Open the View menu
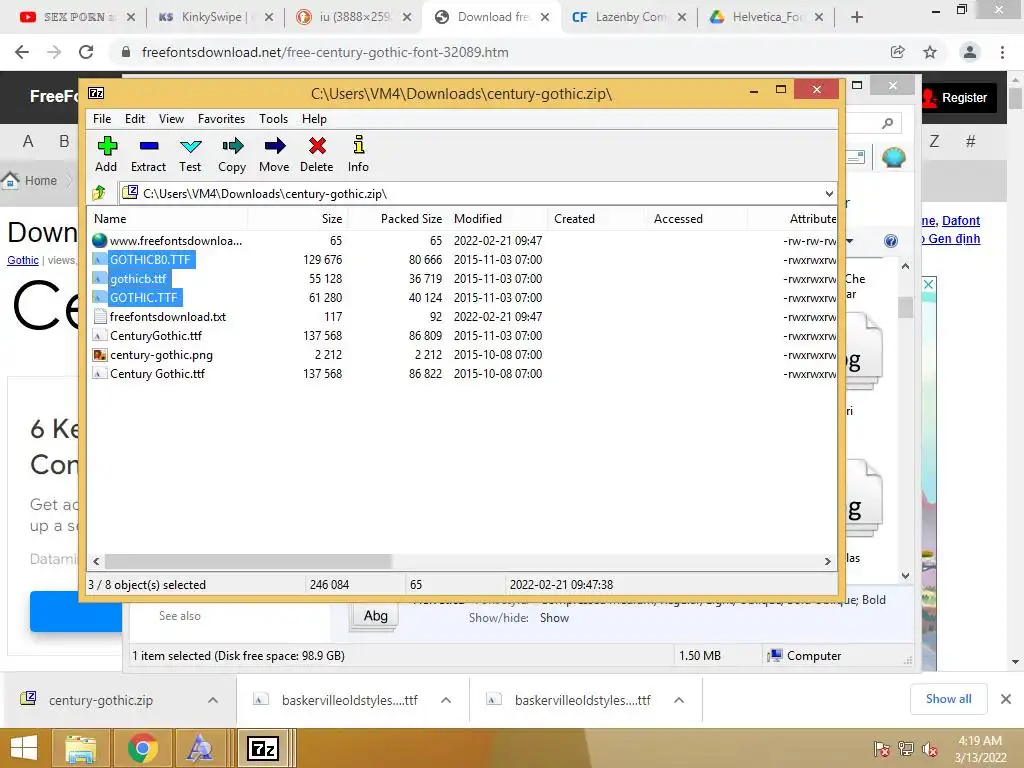This screenshot has height=768, width=1024. [x=171, y=119]
